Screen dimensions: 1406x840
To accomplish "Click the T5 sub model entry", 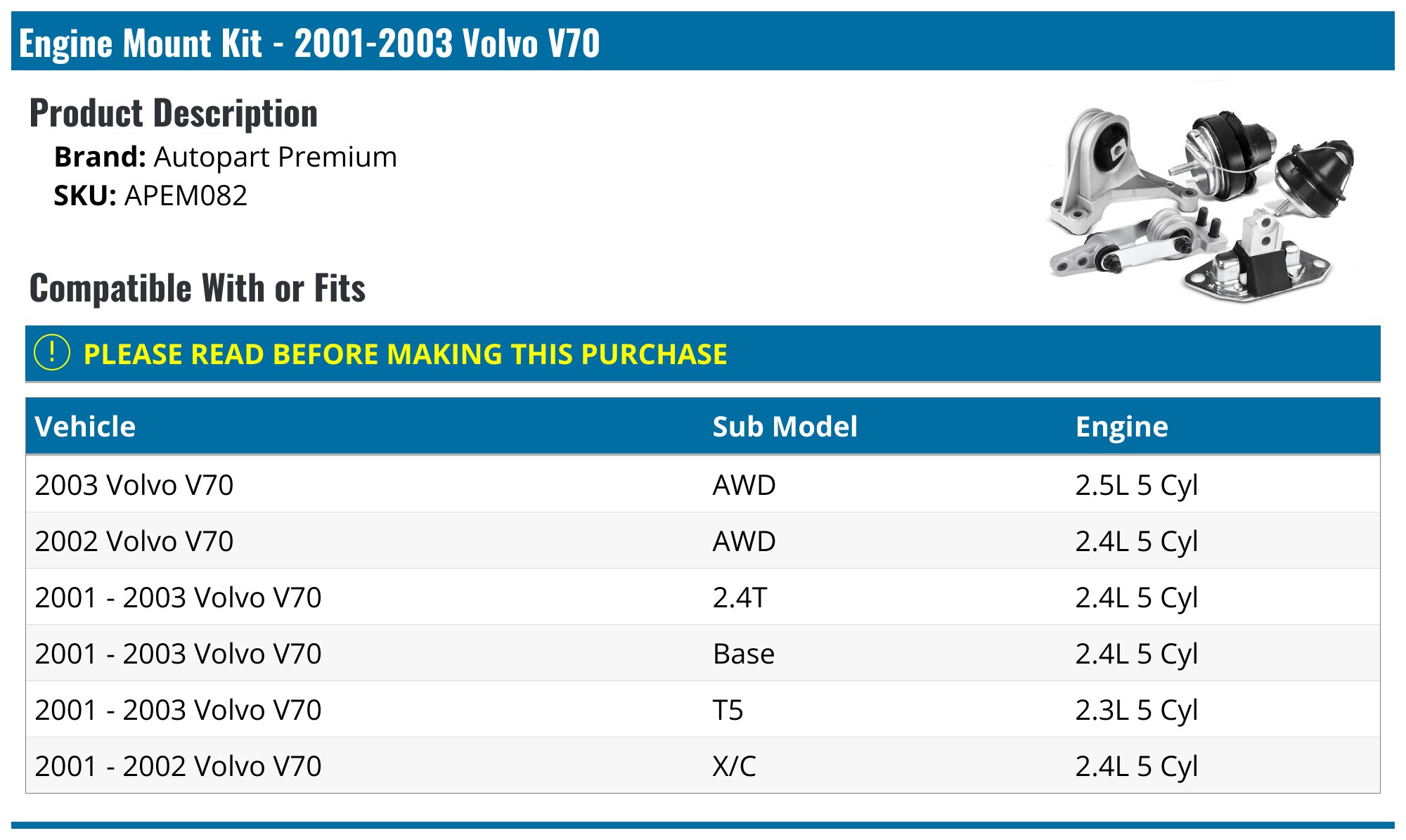I will pos(728,710).
